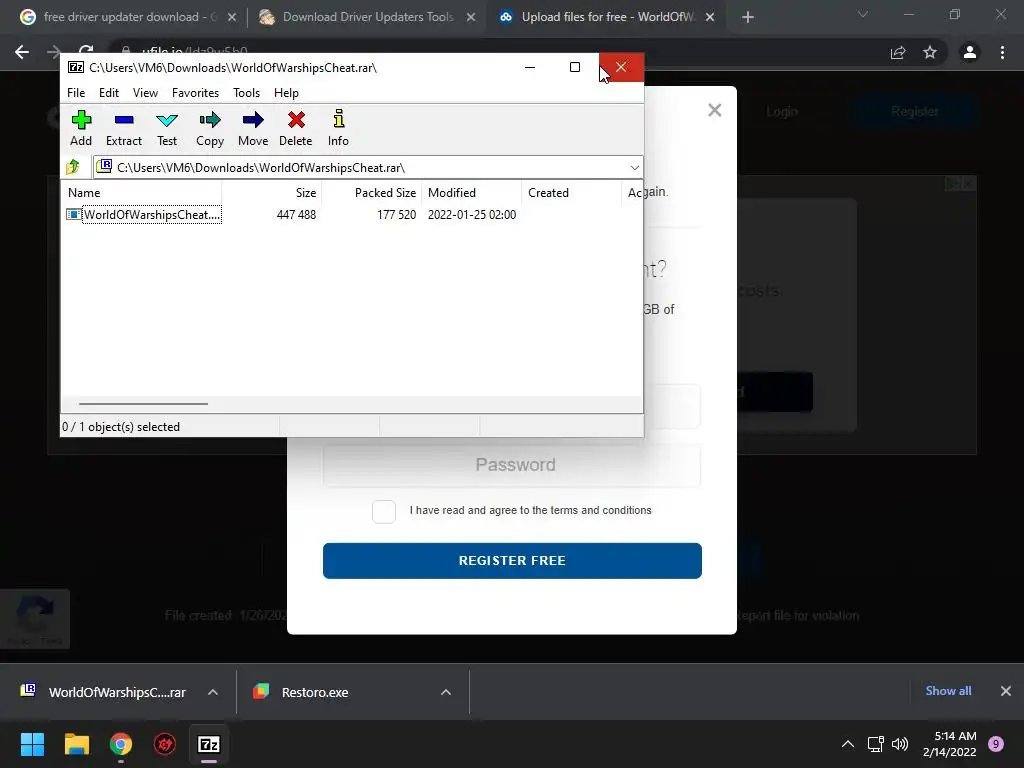Open the Favorites menu

(x=195, y=93)
